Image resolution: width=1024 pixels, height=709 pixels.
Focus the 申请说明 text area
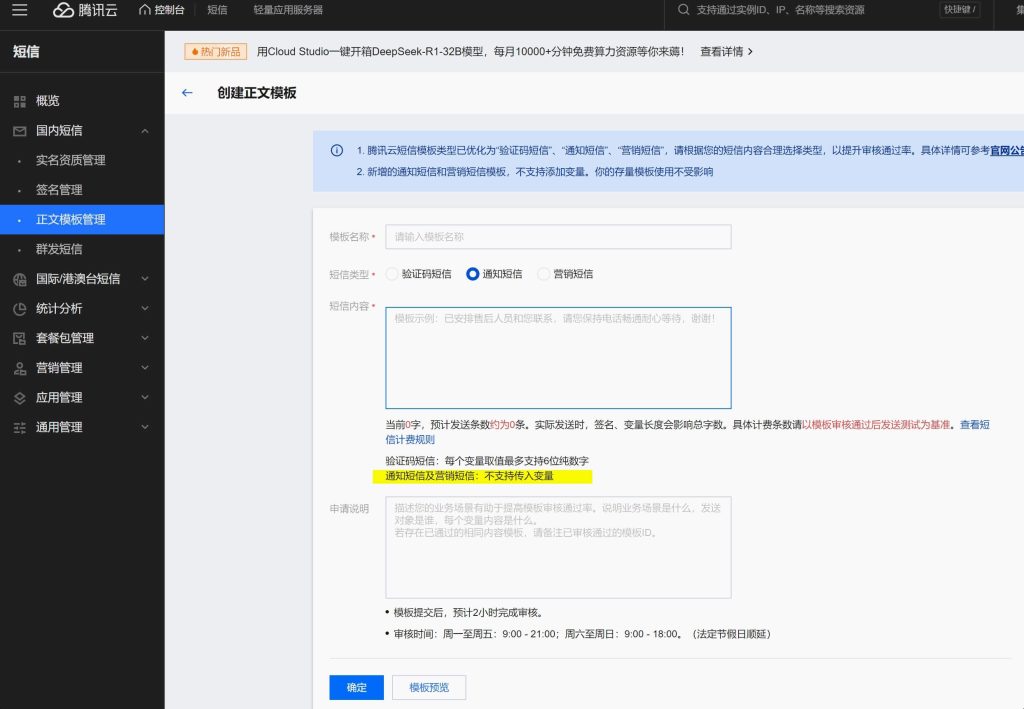tap(558, 547)
